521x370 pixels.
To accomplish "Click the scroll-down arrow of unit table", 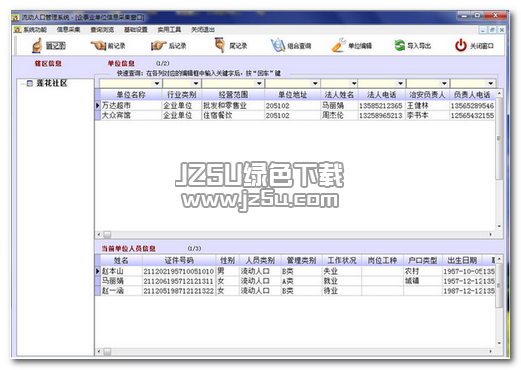I will [499, 226].
